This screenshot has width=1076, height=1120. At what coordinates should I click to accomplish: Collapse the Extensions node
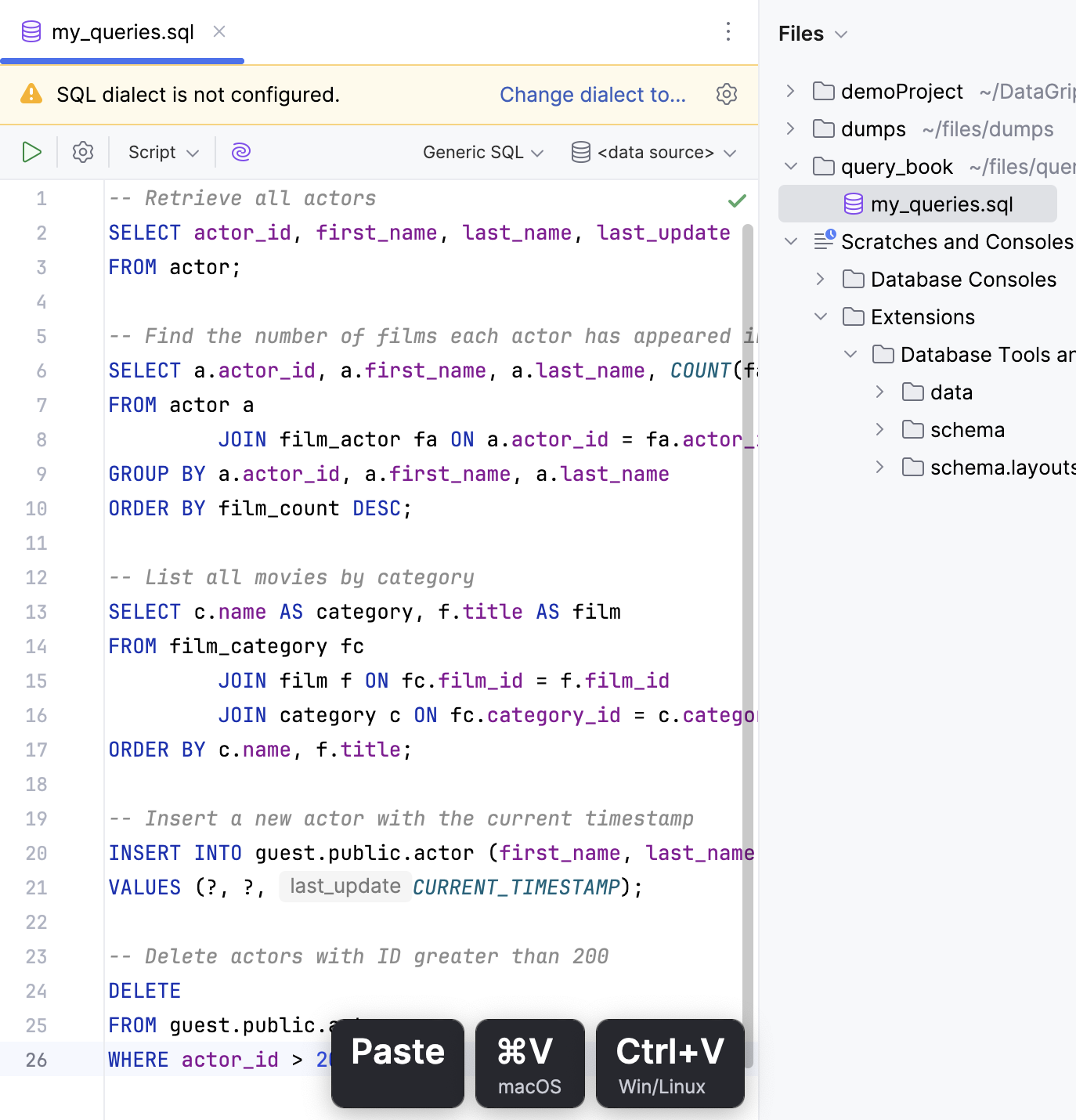pos(821,316)
